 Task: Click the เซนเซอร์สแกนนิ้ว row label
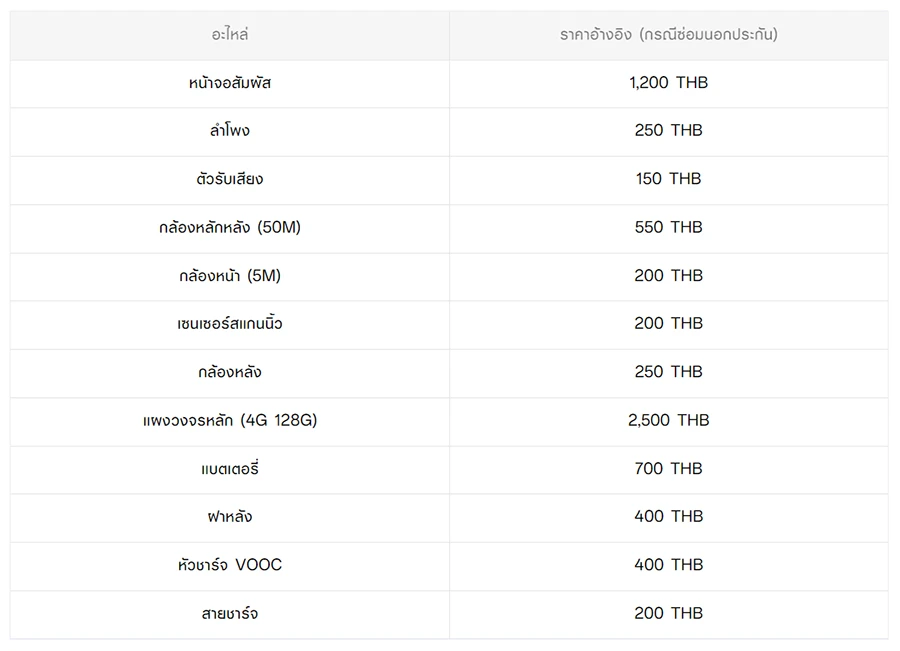[230, 324]
